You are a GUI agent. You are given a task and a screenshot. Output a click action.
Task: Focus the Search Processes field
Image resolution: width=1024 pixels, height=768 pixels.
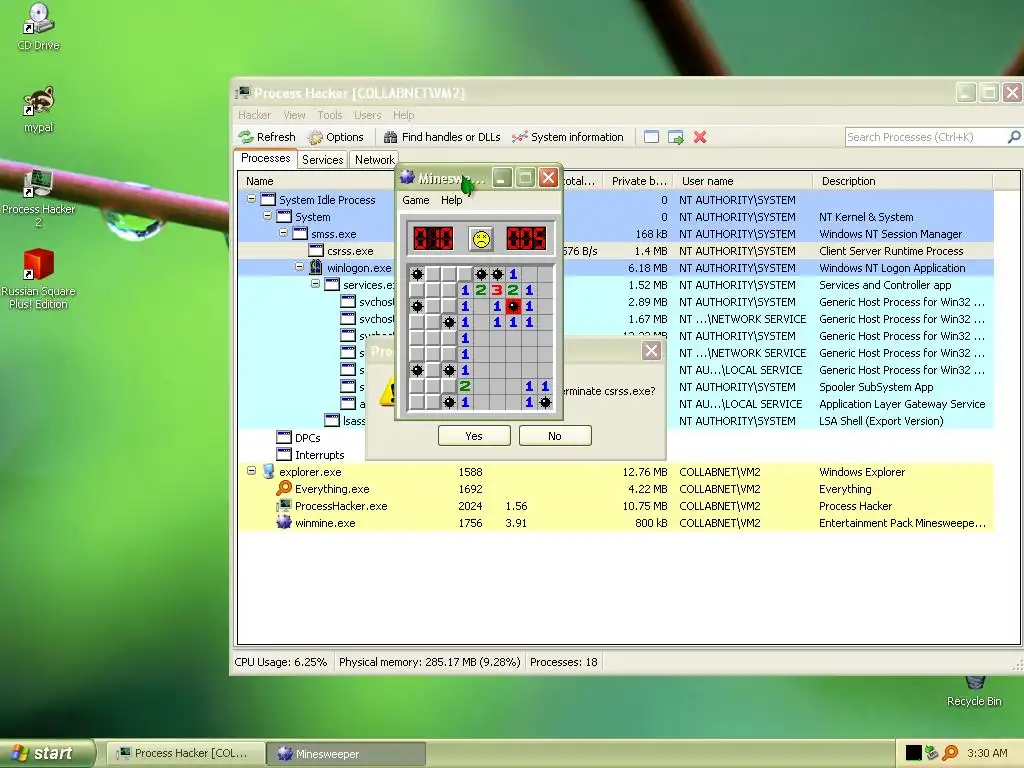coord(925,137)
